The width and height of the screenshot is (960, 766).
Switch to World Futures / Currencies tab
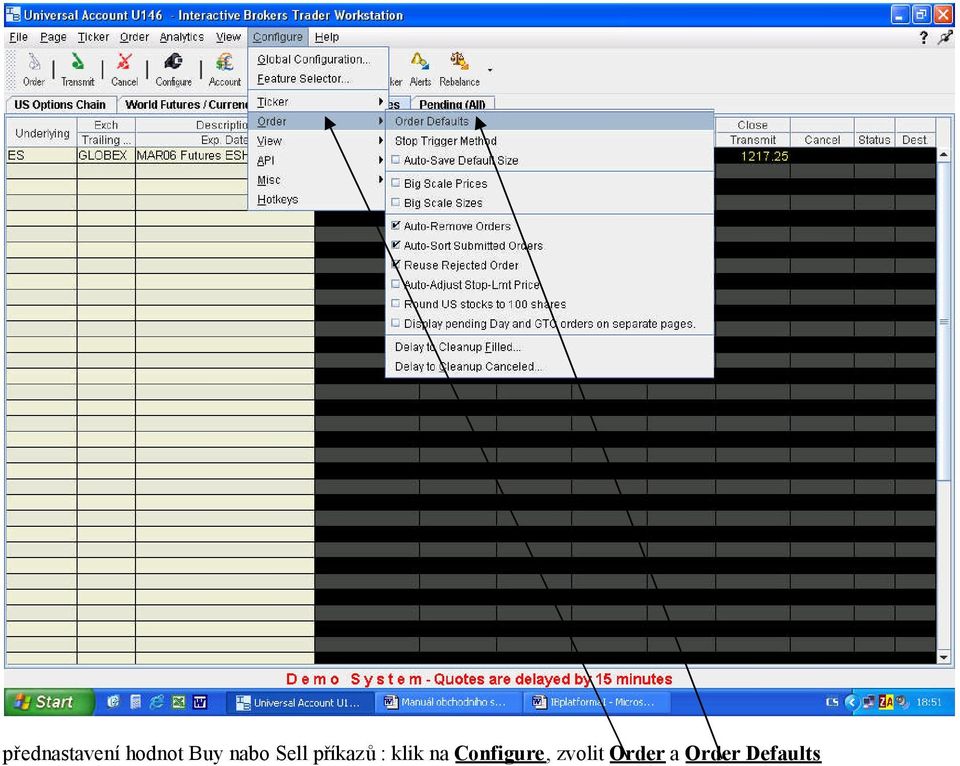point(184,105)
